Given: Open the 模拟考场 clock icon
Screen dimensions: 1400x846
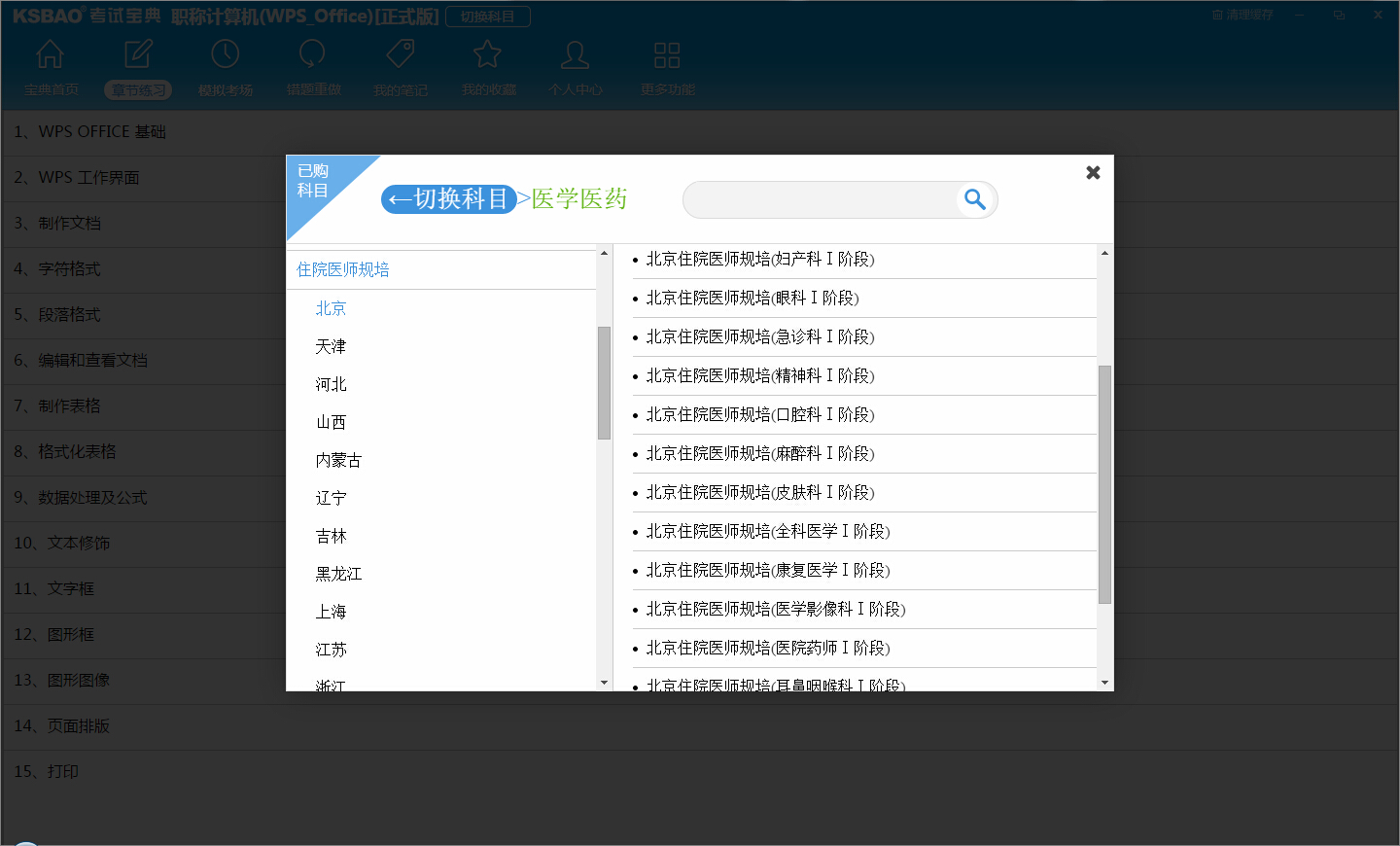Looking at the screenshot, I should point(226,55).
